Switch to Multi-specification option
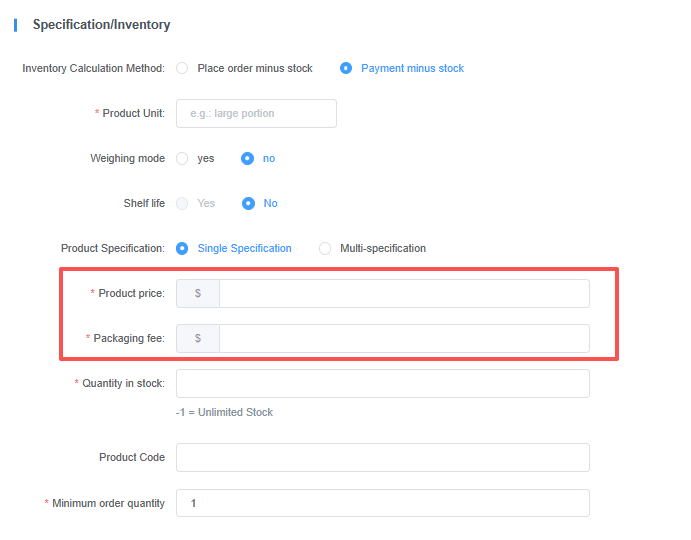This screenshot has height=540, width=691. pos(325,249)
